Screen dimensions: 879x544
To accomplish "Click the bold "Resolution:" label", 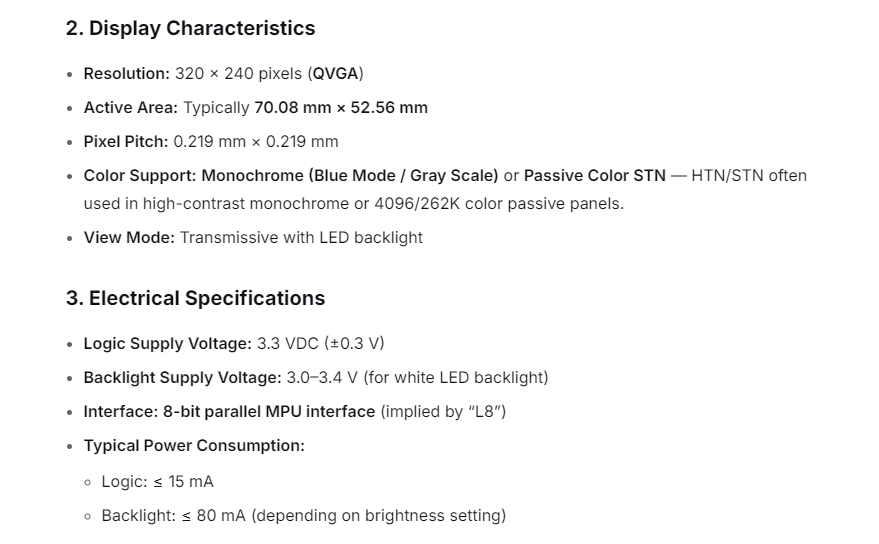I will [127, 73].
